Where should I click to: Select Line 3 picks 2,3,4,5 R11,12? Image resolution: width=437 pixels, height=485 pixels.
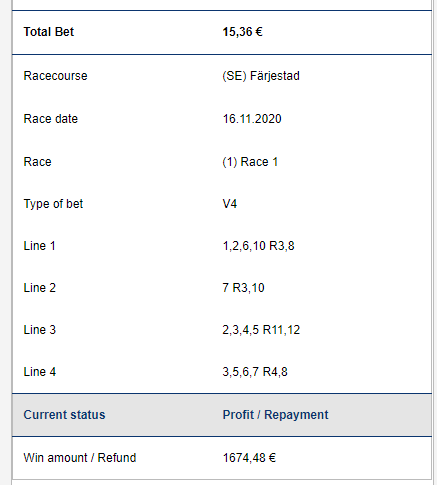pyautogui.click(x=261, y=330)
